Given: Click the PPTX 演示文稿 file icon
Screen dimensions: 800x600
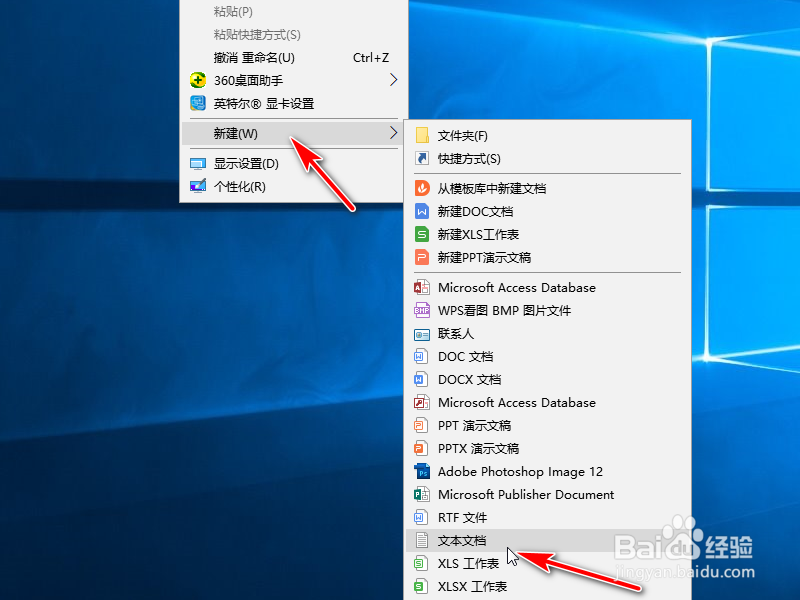Looking at the screenshot, I should click(420, 448).
